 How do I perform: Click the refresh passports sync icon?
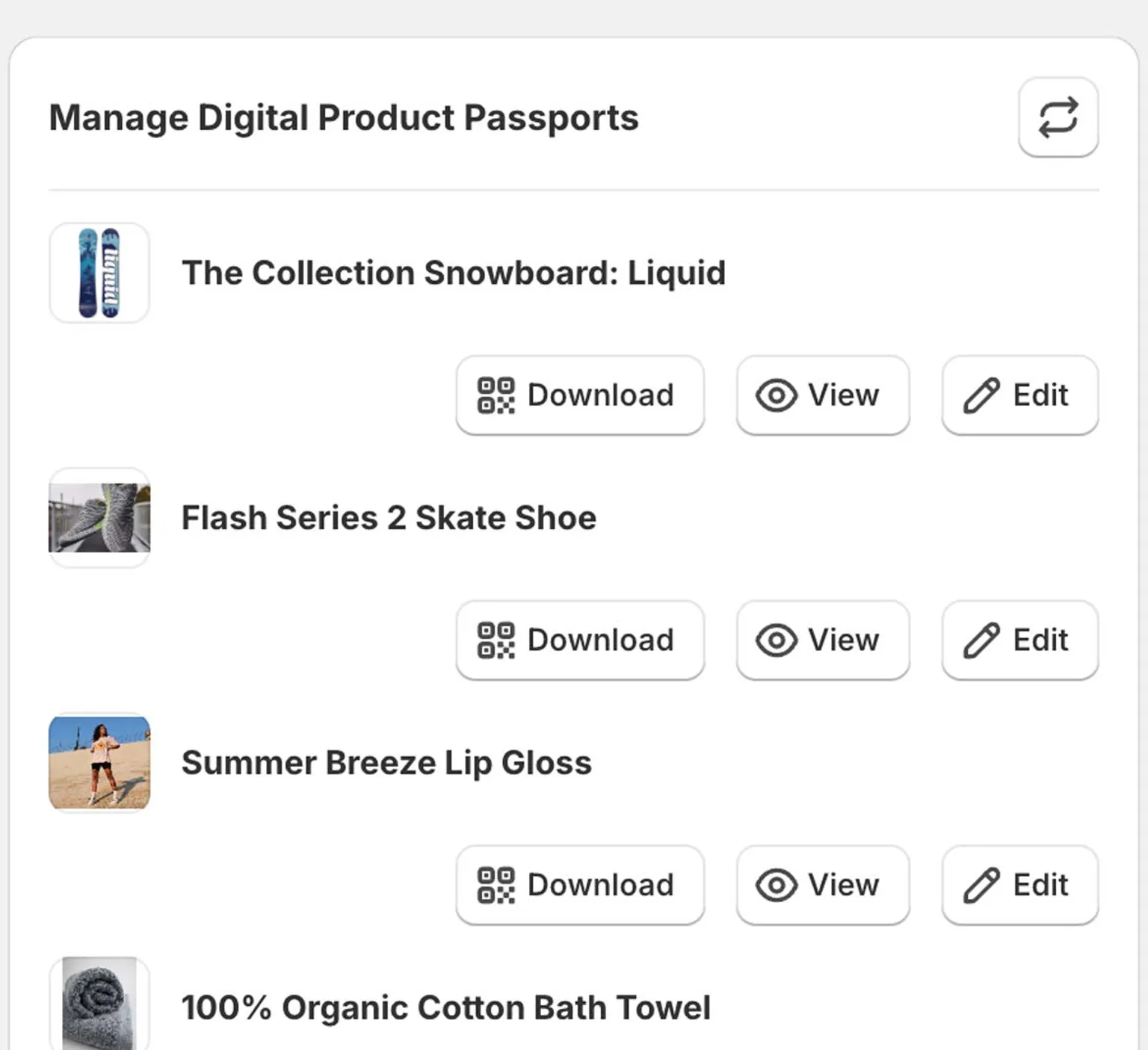point(1058,117)
